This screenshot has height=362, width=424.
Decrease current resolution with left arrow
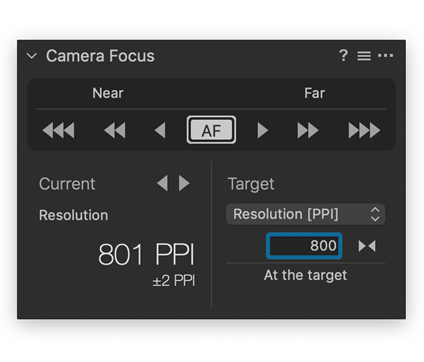coord(162,183)
